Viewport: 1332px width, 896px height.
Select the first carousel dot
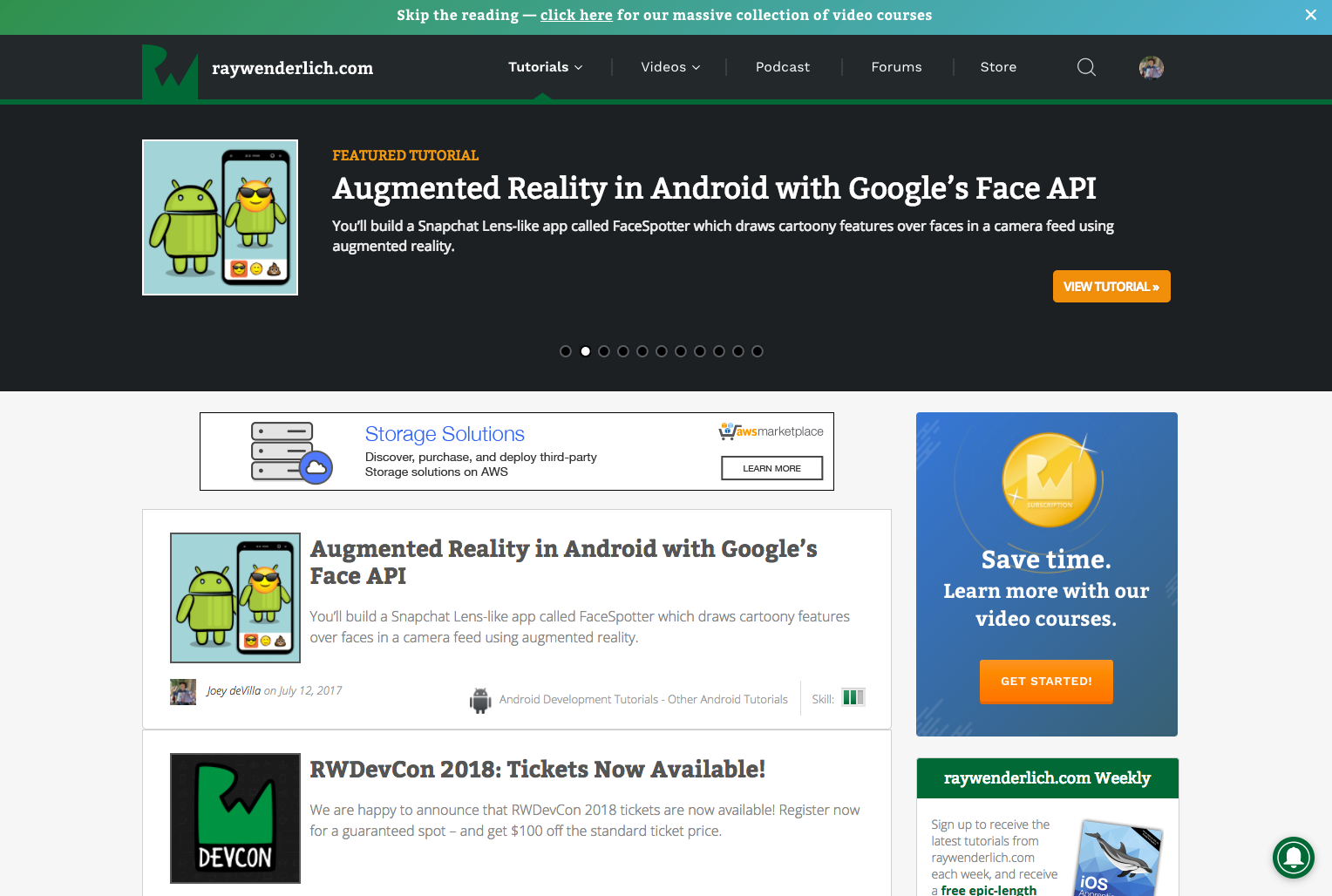(566, 351)
